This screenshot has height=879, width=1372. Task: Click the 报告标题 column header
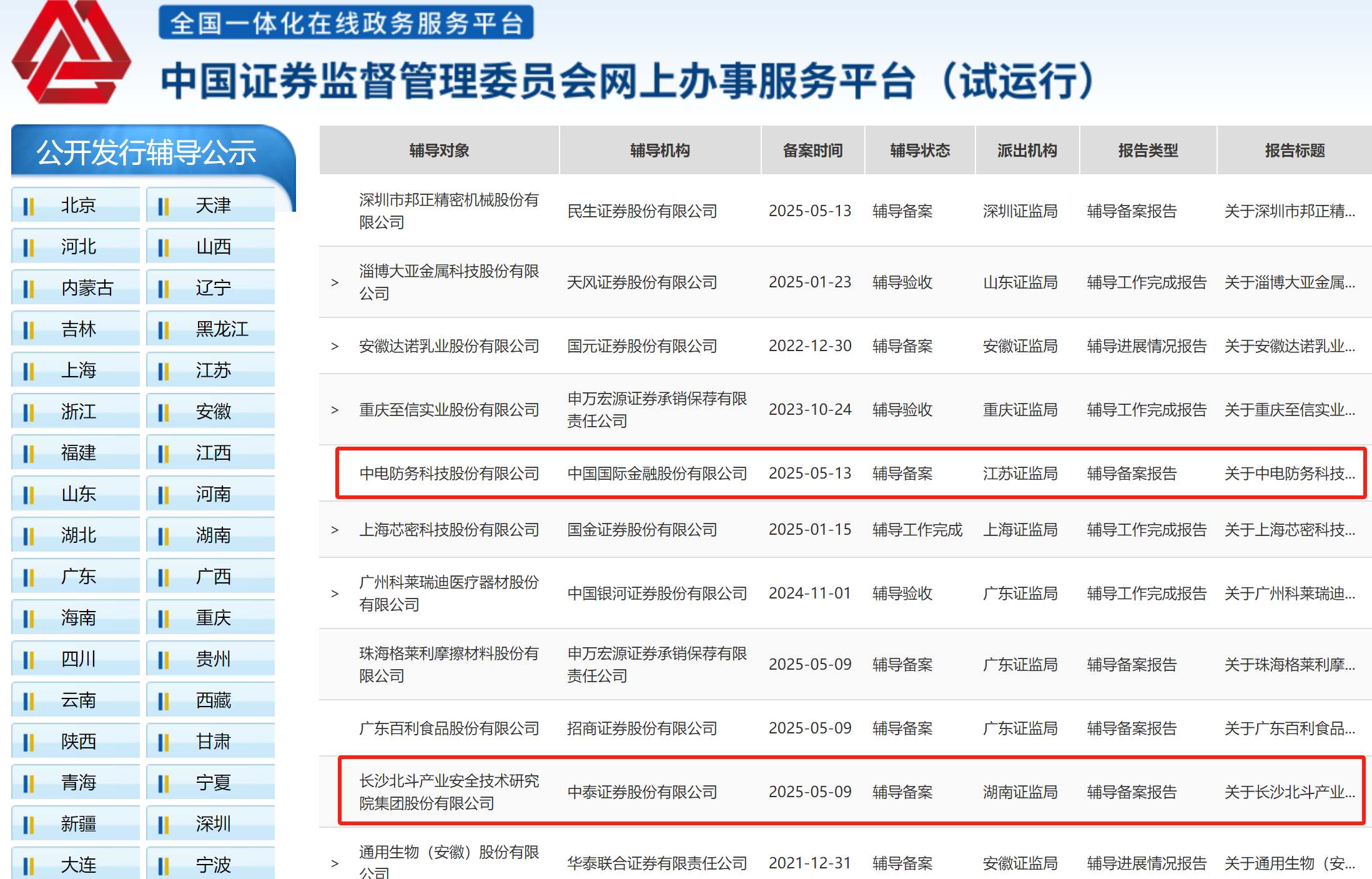[x=1295, y=150]
